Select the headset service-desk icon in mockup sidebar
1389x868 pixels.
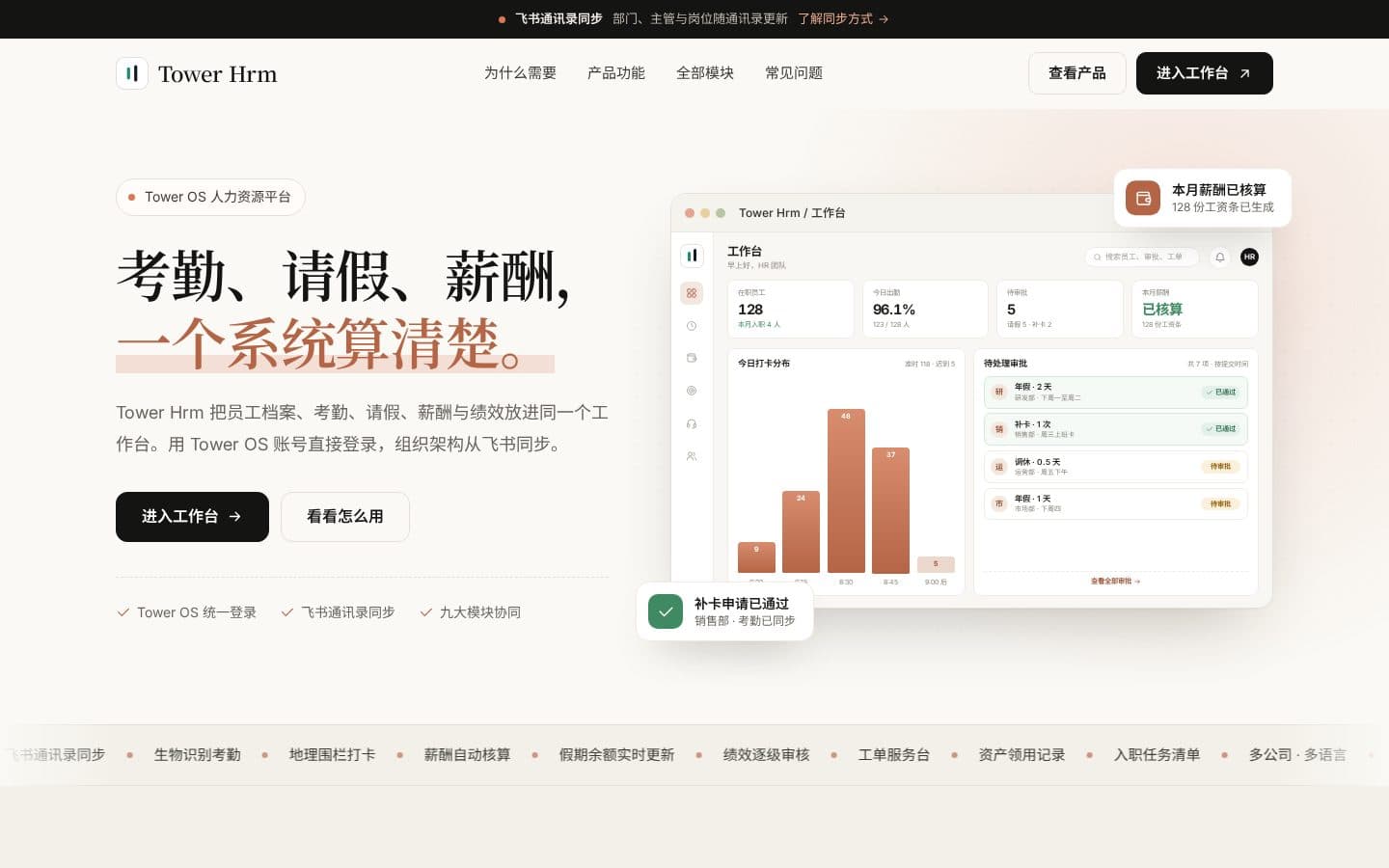692,423
